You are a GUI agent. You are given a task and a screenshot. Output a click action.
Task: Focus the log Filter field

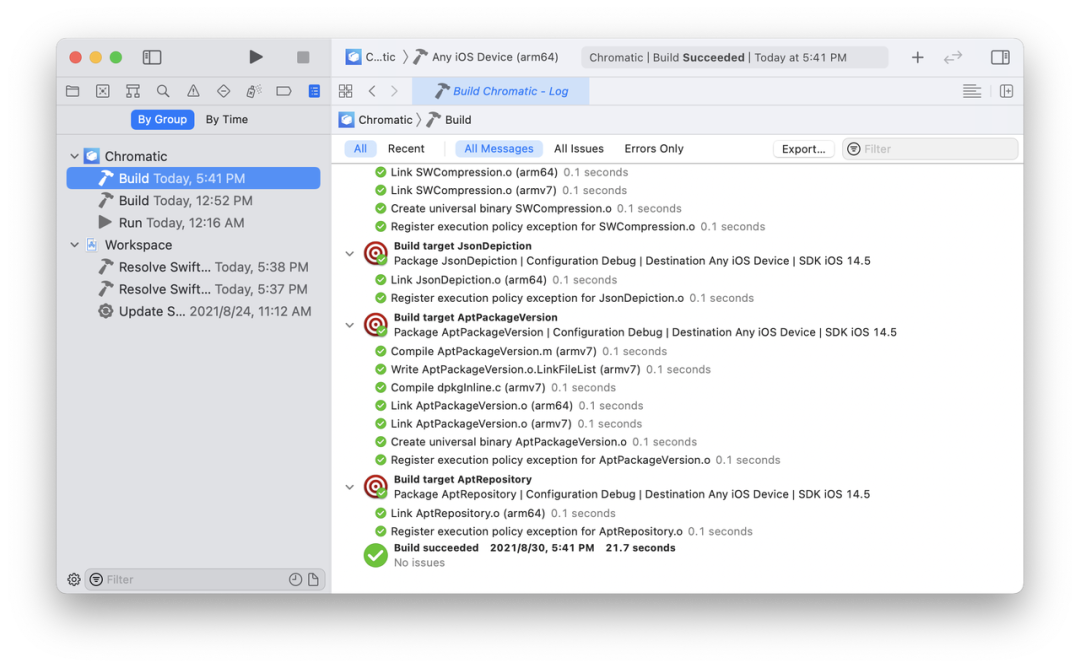[930, 149]
